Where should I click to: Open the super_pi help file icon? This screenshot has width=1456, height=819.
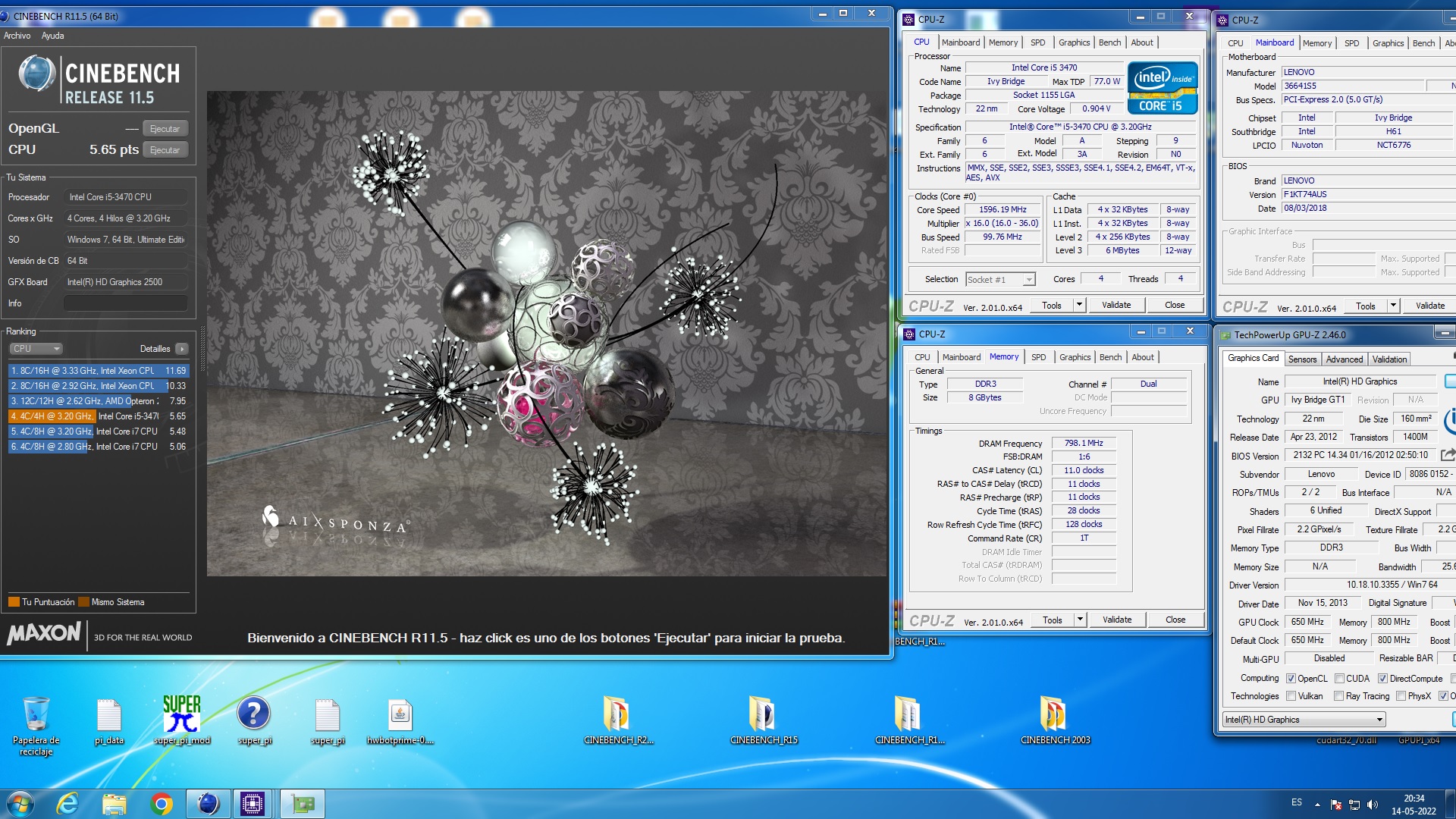pyautogui.click(x=254, y=720)
